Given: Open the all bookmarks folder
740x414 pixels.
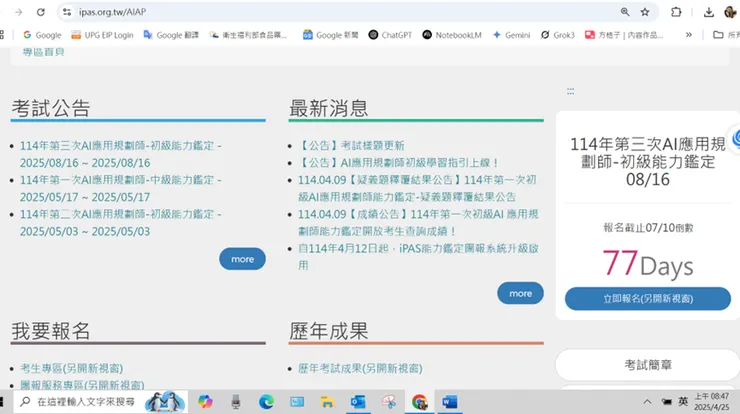Looking at the screenshot, I should (x=726, y=35).
